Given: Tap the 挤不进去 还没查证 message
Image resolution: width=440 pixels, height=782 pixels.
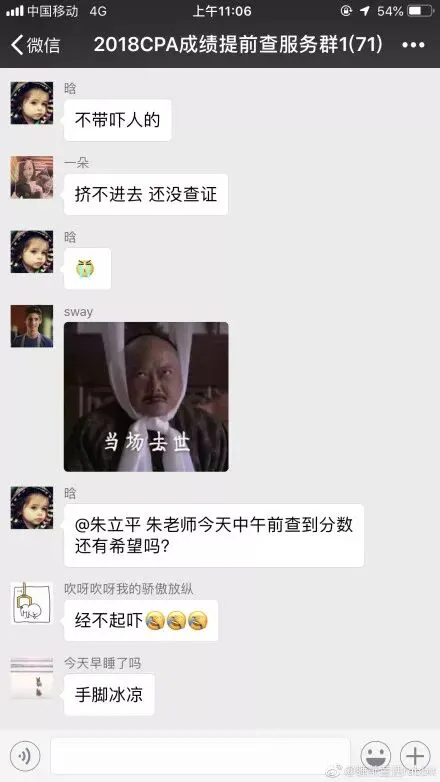Looking at the screenshot, I should [x=146, y=195].
